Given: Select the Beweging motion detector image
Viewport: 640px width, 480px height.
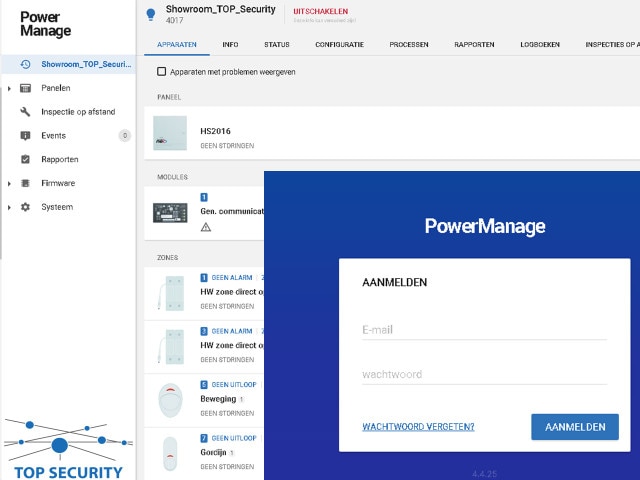Looking at the screenshot, I should [x=170, y=400].
